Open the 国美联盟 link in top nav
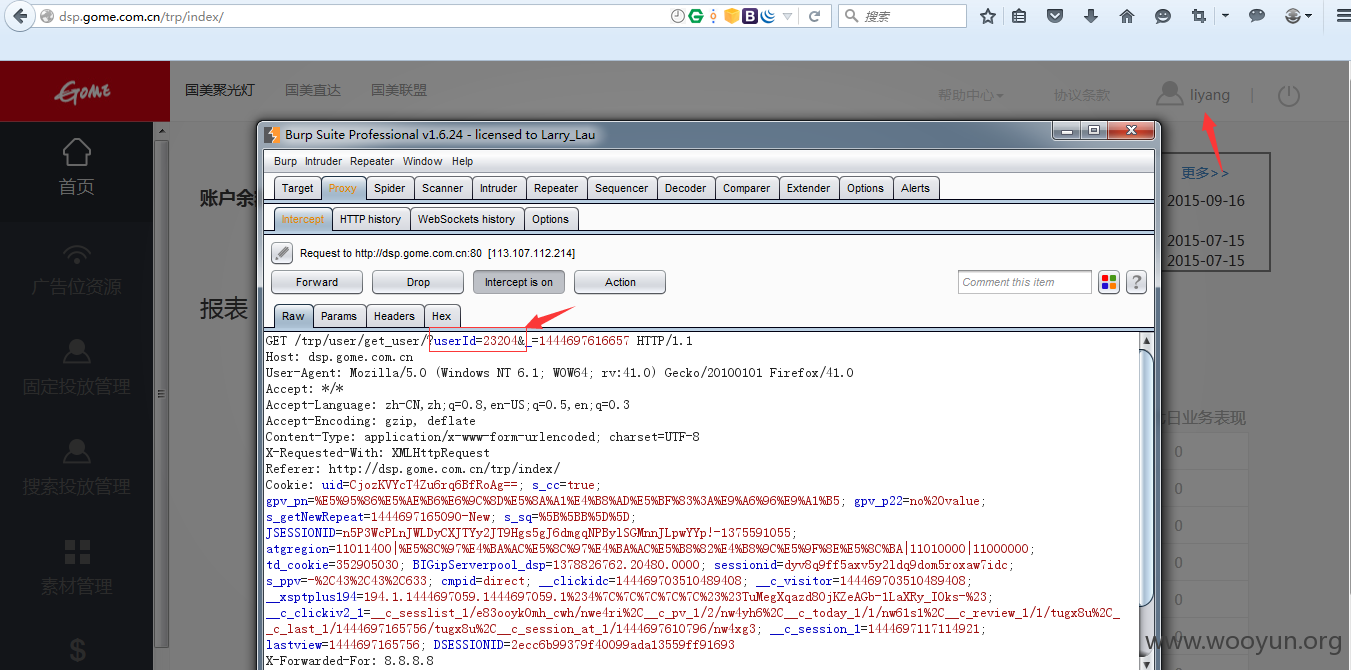The image size is (1351, 670). (399, 90)
